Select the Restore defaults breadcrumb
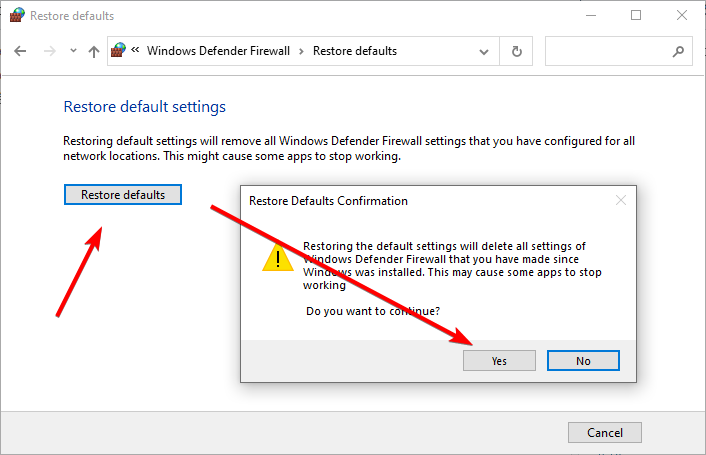706x455 pixels. click(355, 51)
